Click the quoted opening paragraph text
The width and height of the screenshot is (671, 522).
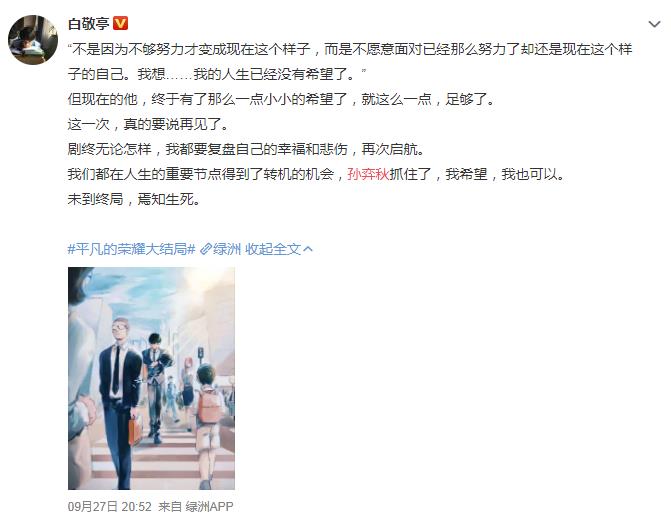coord(350,62)
